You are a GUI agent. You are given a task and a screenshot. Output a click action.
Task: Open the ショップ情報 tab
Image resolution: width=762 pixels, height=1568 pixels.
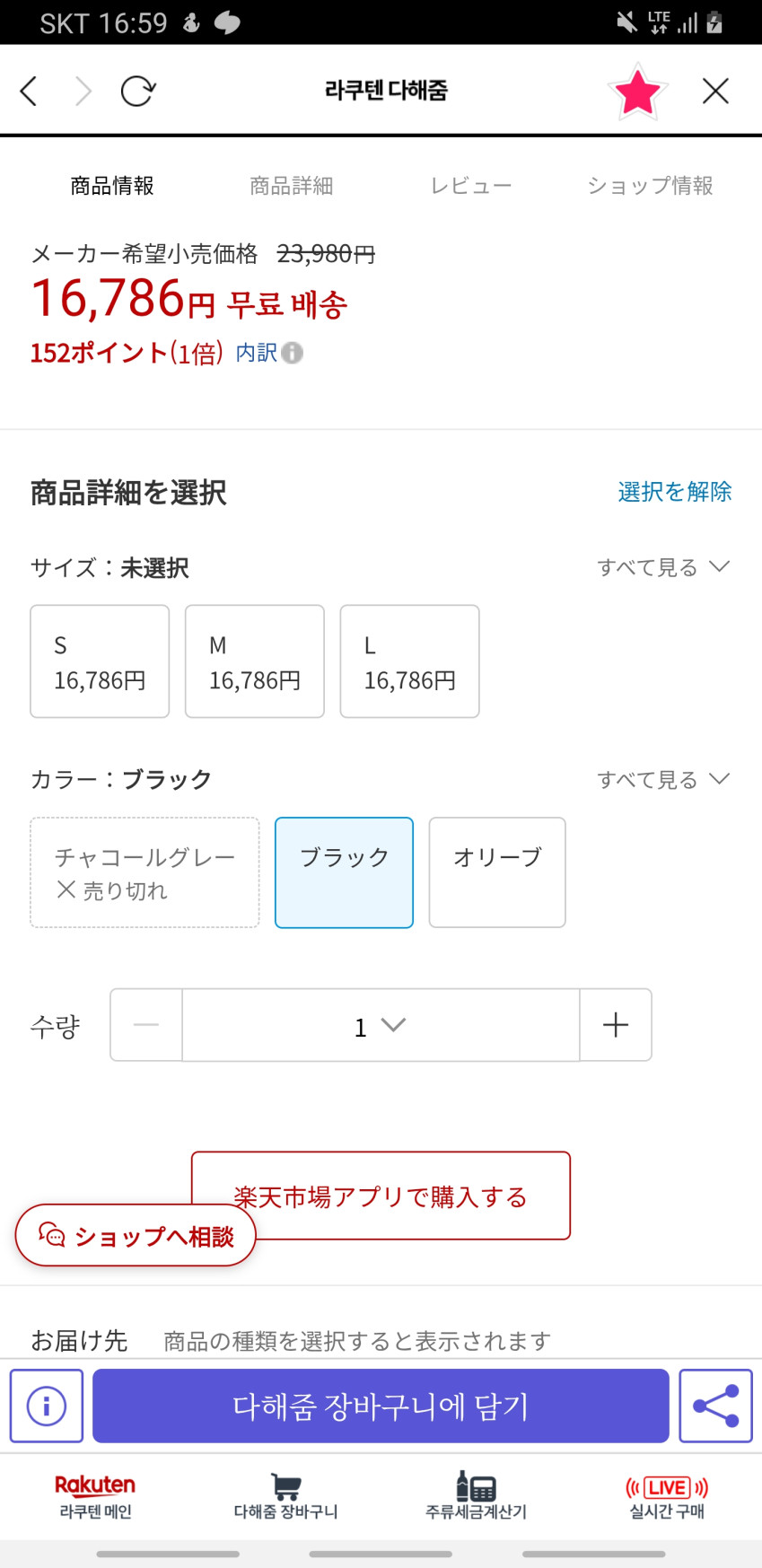click(x=650, y=186)
